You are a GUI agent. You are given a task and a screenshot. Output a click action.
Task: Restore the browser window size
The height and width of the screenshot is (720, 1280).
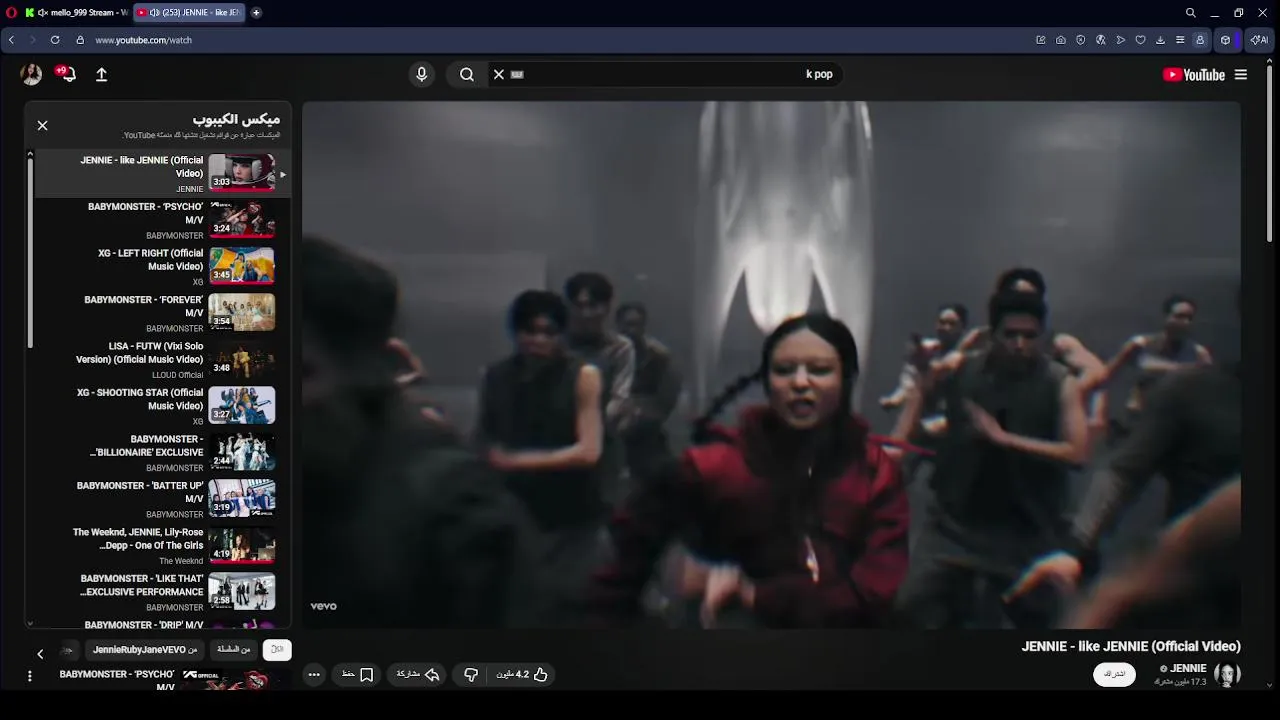[1238, 13]
